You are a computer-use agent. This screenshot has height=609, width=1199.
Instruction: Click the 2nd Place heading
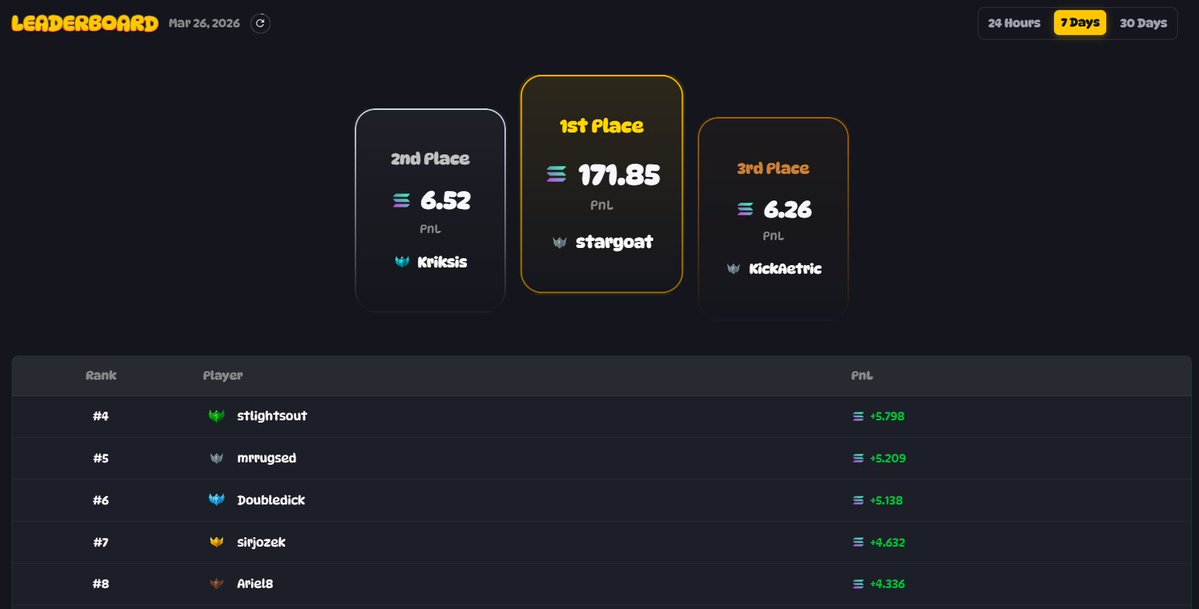click(431, 159)
